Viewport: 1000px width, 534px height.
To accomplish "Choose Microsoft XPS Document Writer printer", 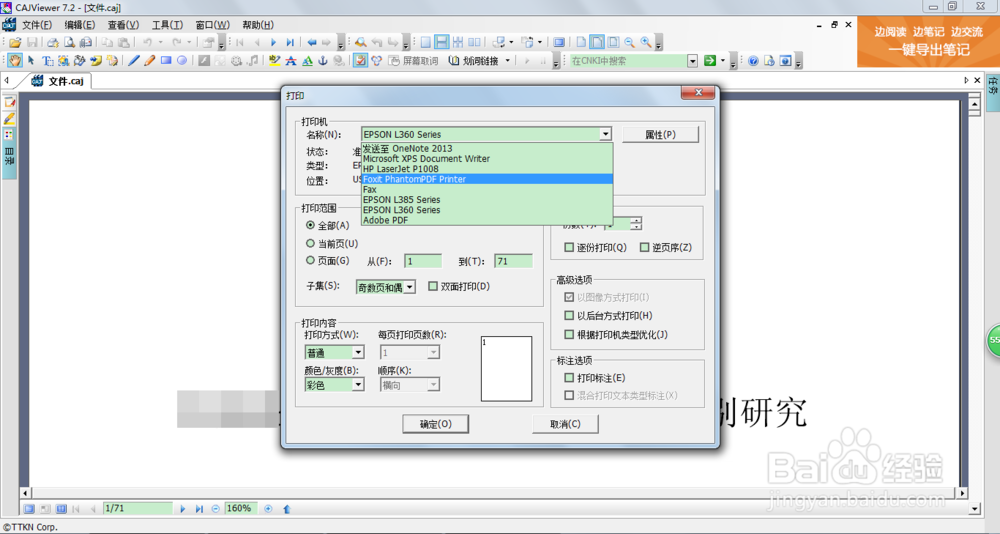I will click(x=487, y=159).
